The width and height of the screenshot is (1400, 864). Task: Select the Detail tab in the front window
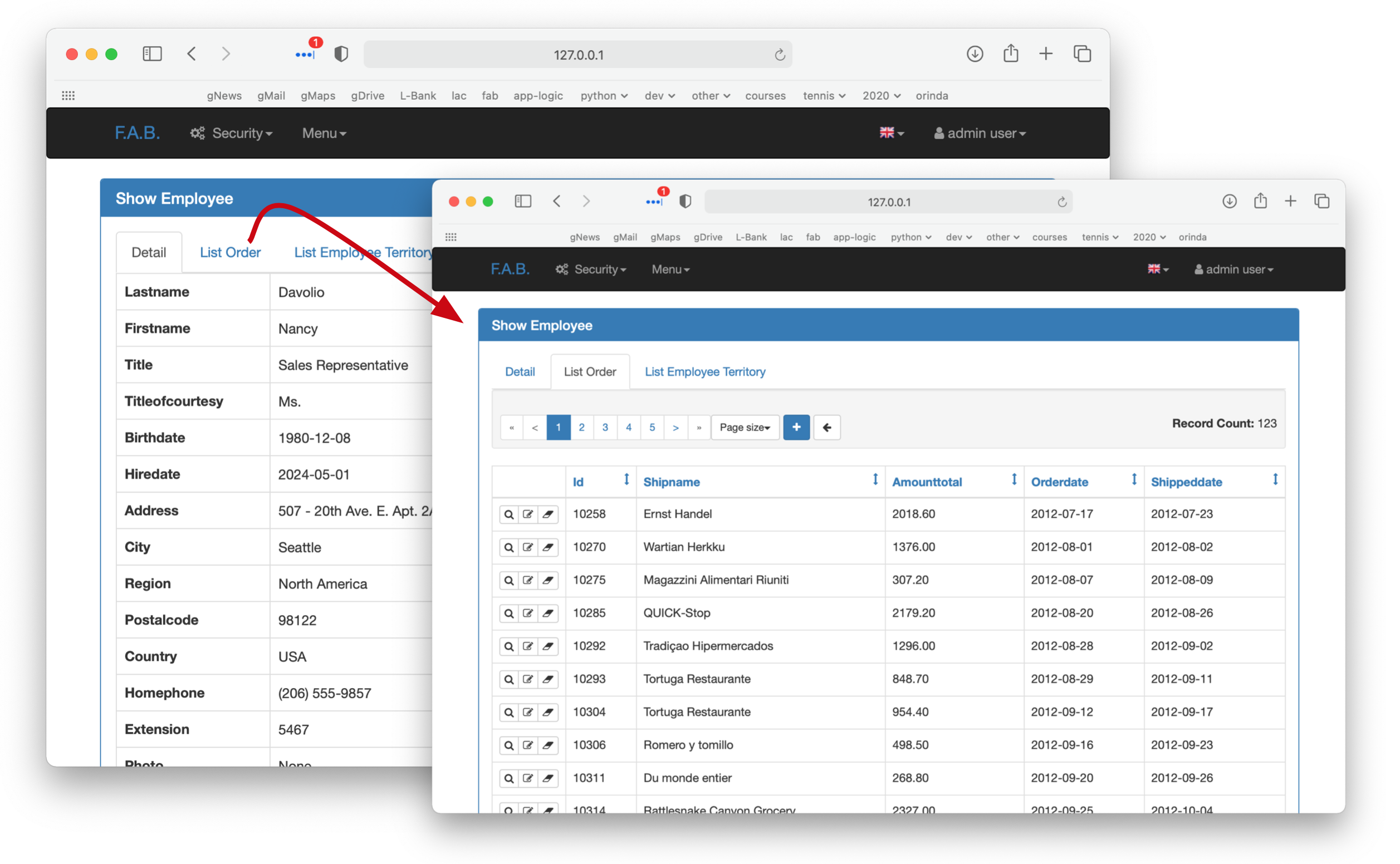coord(520,371)
